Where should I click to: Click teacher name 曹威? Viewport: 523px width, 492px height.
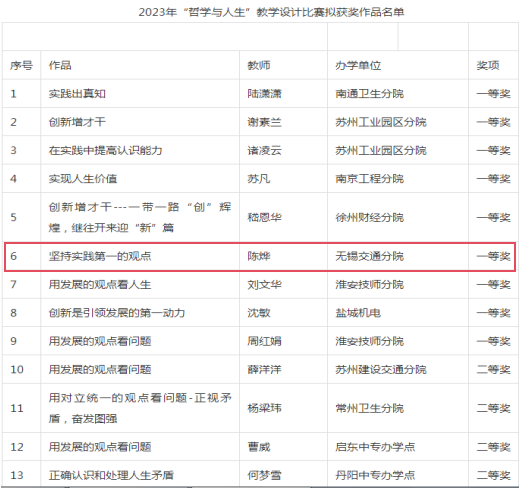pos(259,447)
